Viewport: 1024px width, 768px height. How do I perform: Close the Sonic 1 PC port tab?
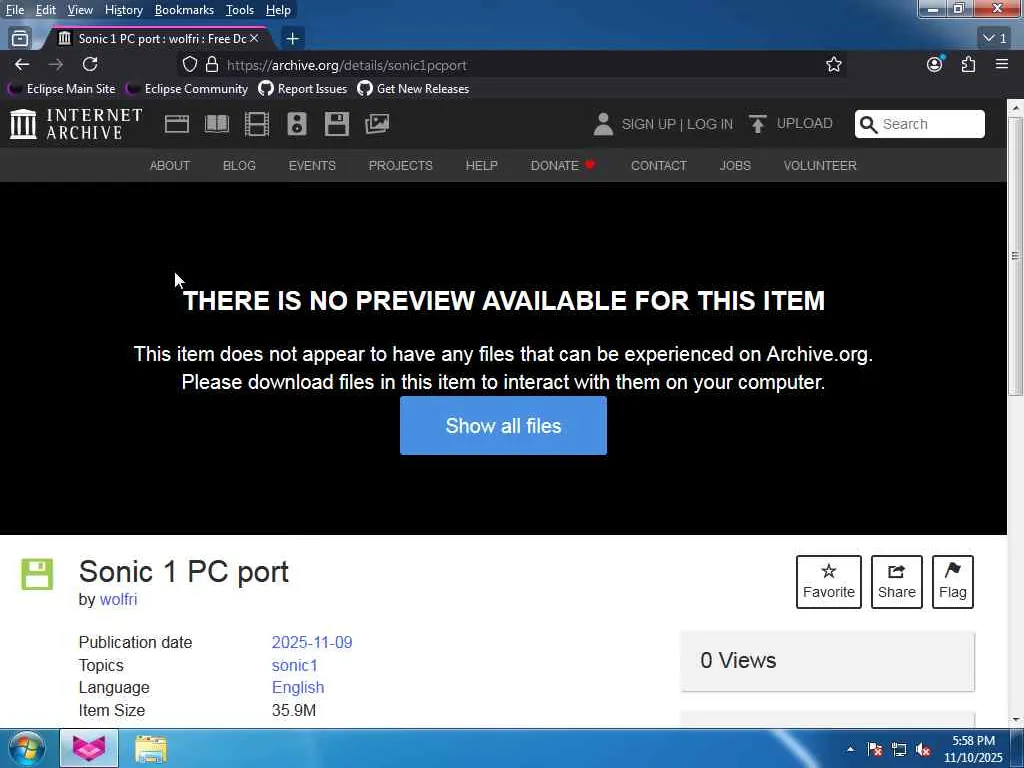coord(254,39)
